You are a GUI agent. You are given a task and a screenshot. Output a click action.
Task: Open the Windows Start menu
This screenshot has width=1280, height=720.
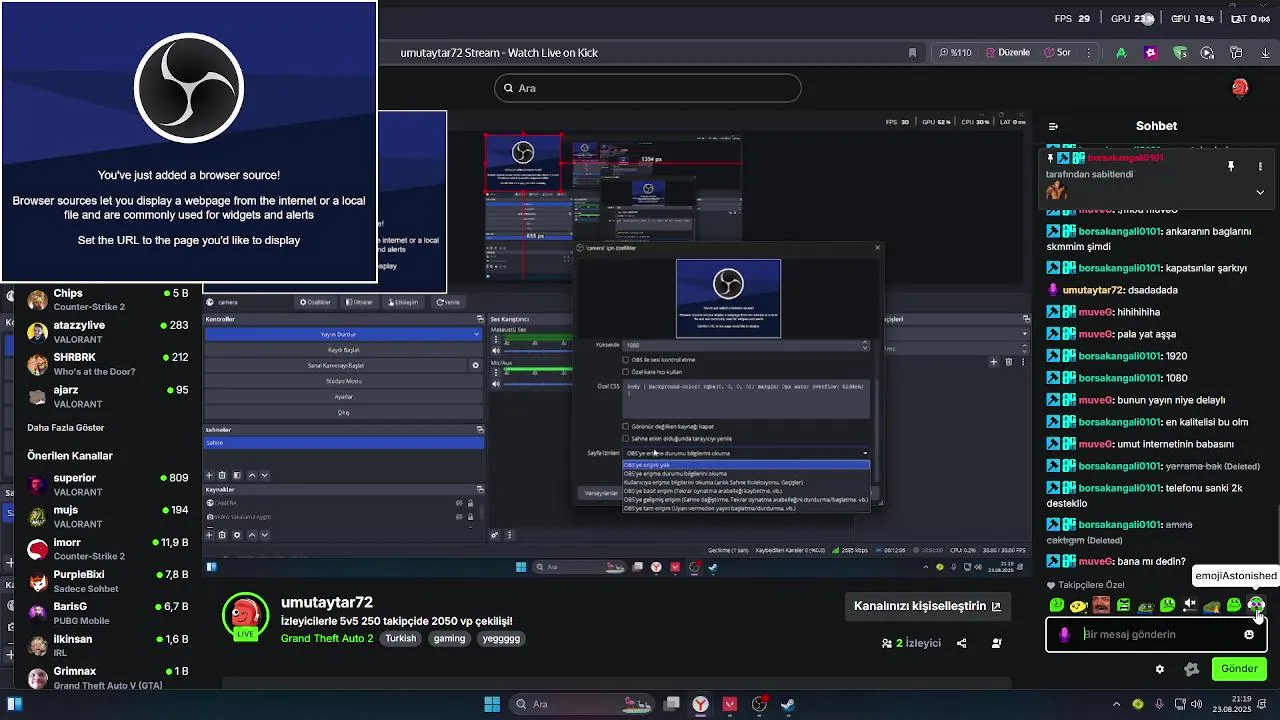492,704
